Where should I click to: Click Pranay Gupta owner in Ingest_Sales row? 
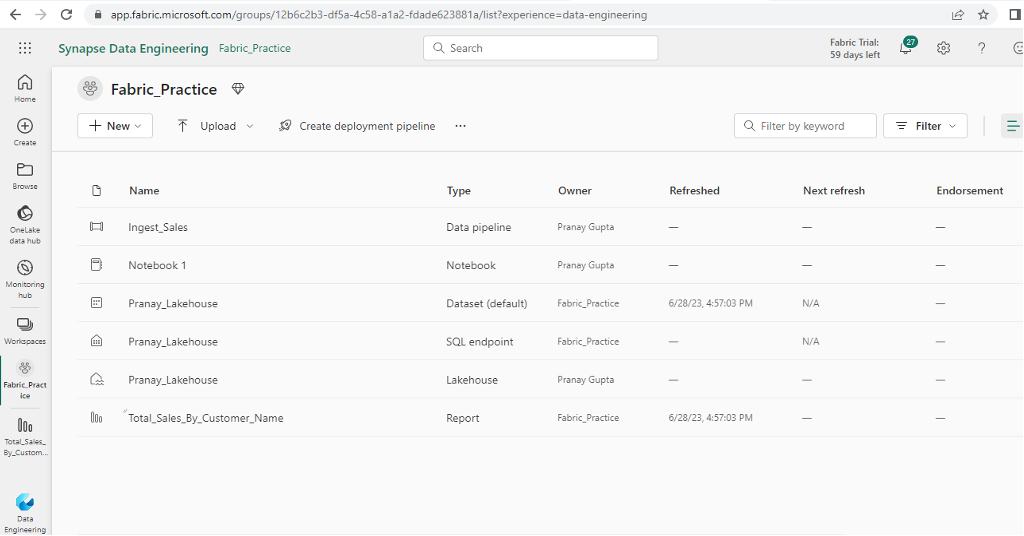[x=586, y=227]
